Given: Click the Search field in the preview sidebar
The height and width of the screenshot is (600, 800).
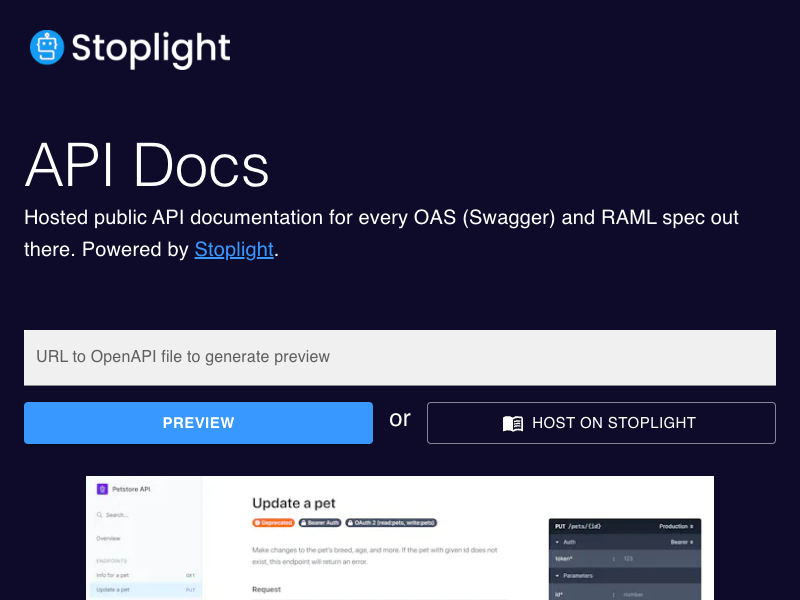Looking at the screenshot, I should (113, 515).
